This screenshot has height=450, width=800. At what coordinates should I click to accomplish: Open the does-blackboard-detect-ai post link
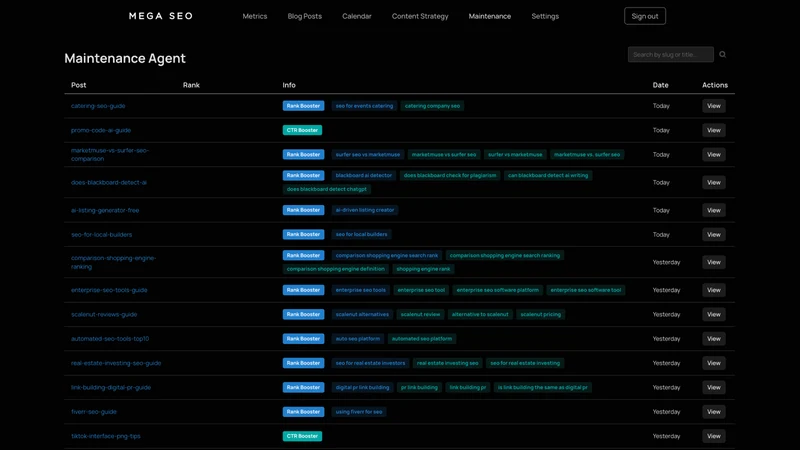[109, 182]
